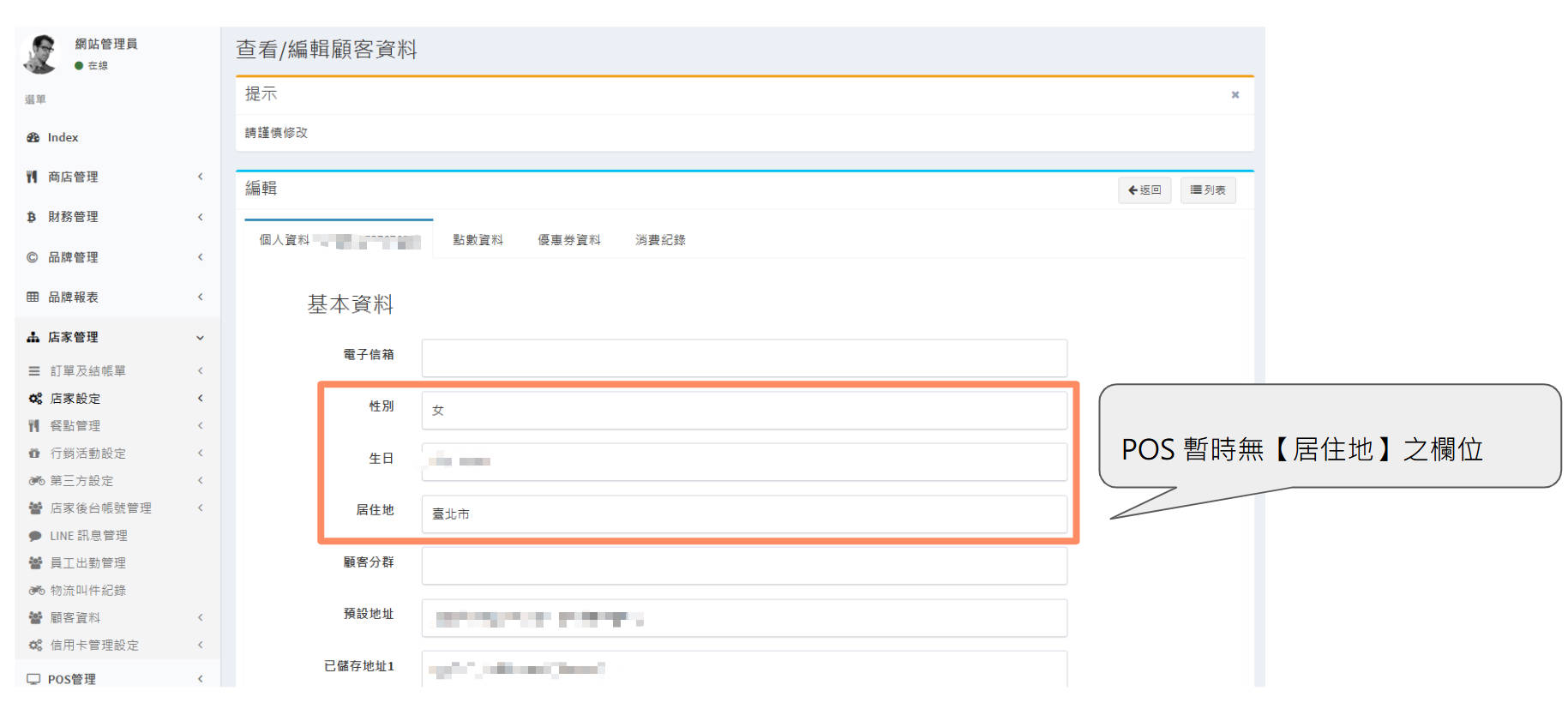Open the 優惠券資料 tab
Screen dimensions: 1568x703
point(568,240)
